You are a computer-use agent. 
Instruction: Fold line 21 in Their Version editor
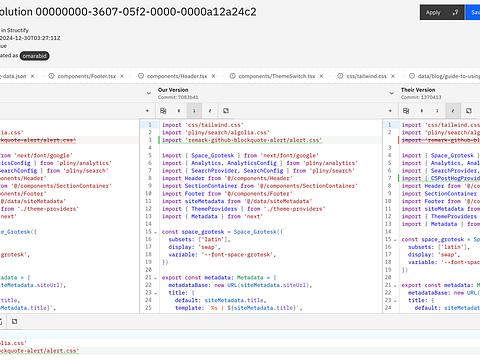pyautogui.click(x=395, y=286)
